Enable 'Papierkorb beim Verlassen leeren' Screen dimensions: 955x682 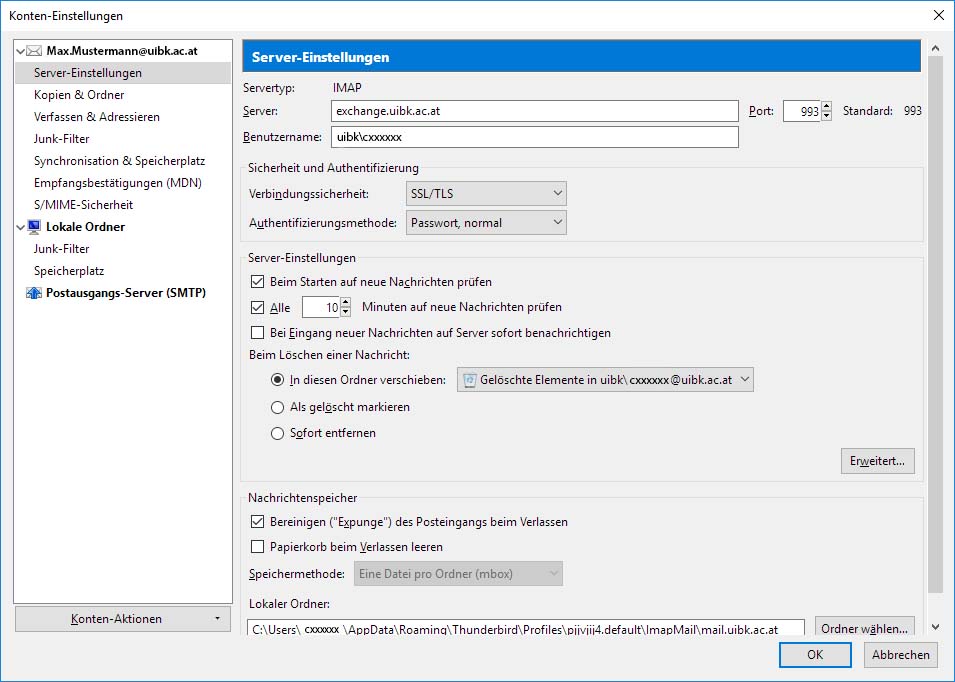point(258,547)
